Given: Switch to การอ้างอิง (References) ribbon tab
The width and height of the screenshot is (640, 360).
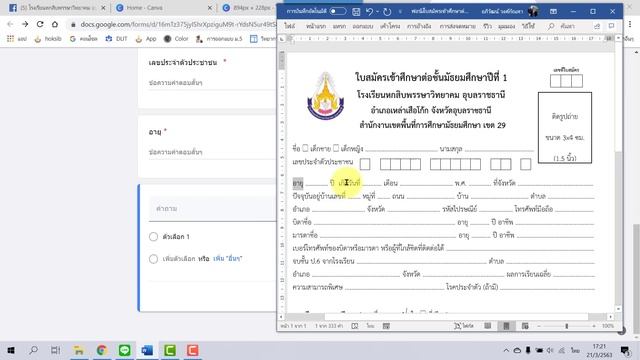Looking at the screenshot, I should [x=419, y=26].
